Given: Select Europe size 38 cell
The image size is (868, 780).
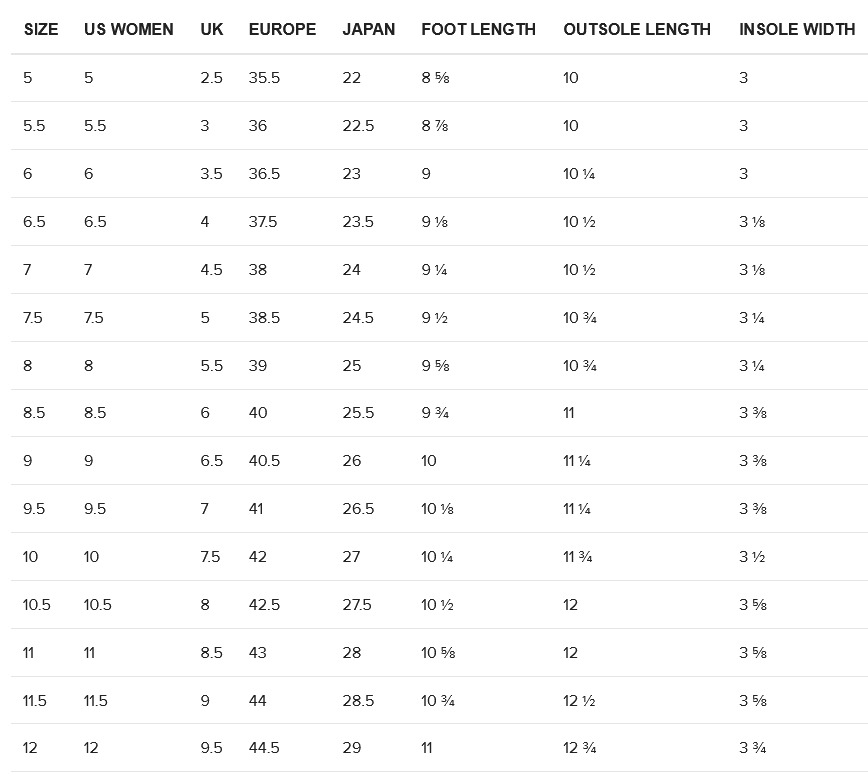Looking at the screenshot, I should click(x=258, y=270).
